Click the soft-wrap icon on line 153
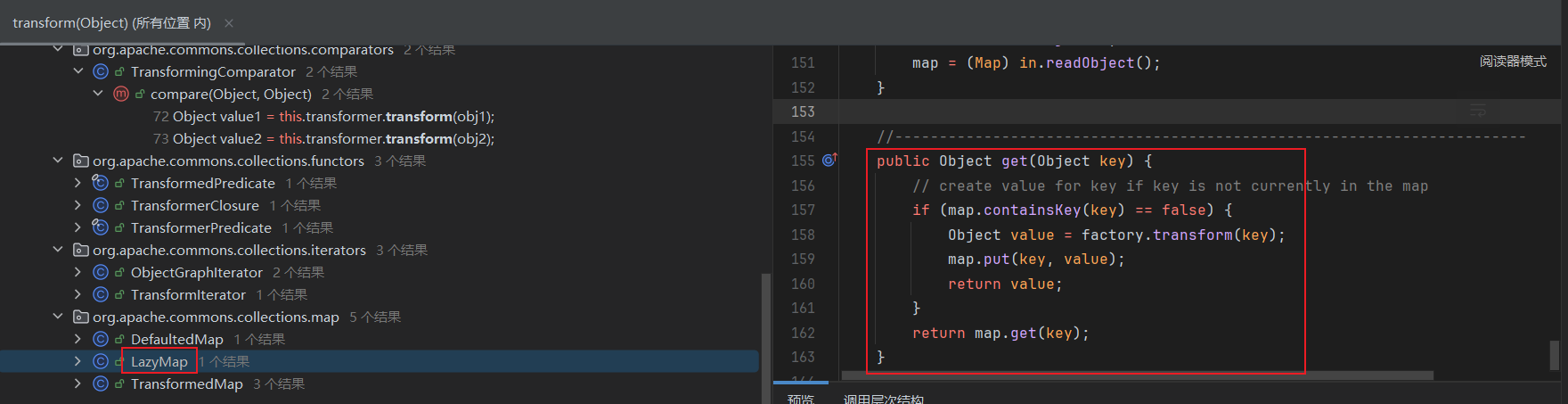Screen dimensions: 1568x404 point(1478,111)
